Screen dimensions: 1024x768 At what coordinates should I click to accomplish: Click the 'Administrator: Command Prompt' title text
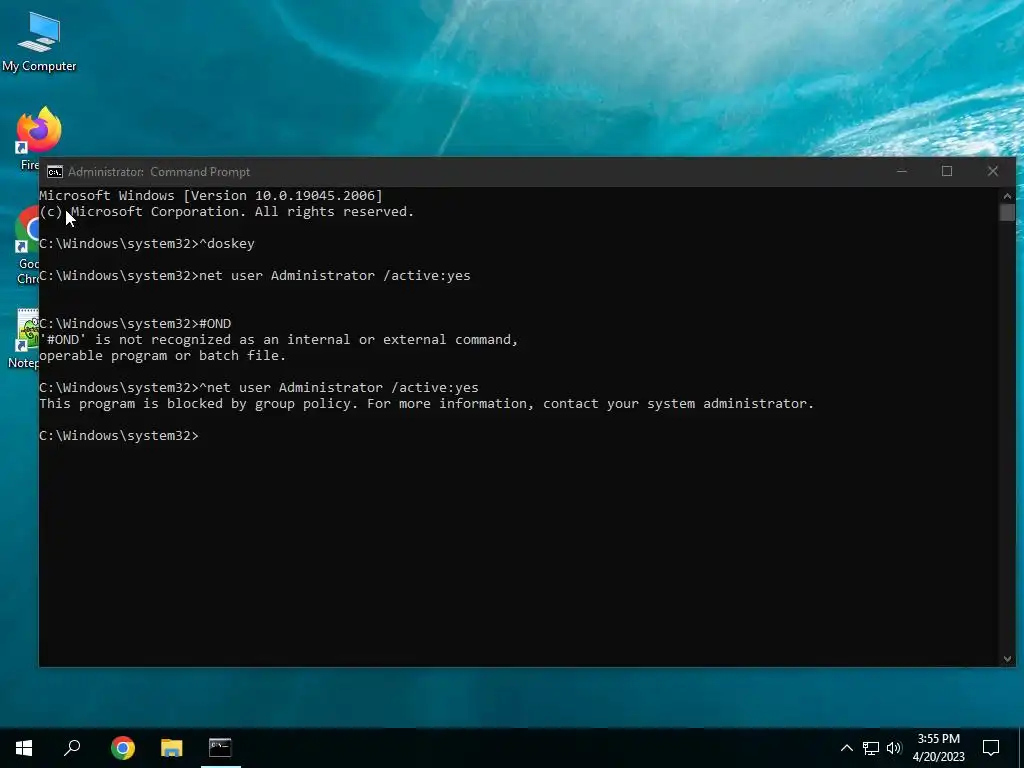[x=159, y=172]
